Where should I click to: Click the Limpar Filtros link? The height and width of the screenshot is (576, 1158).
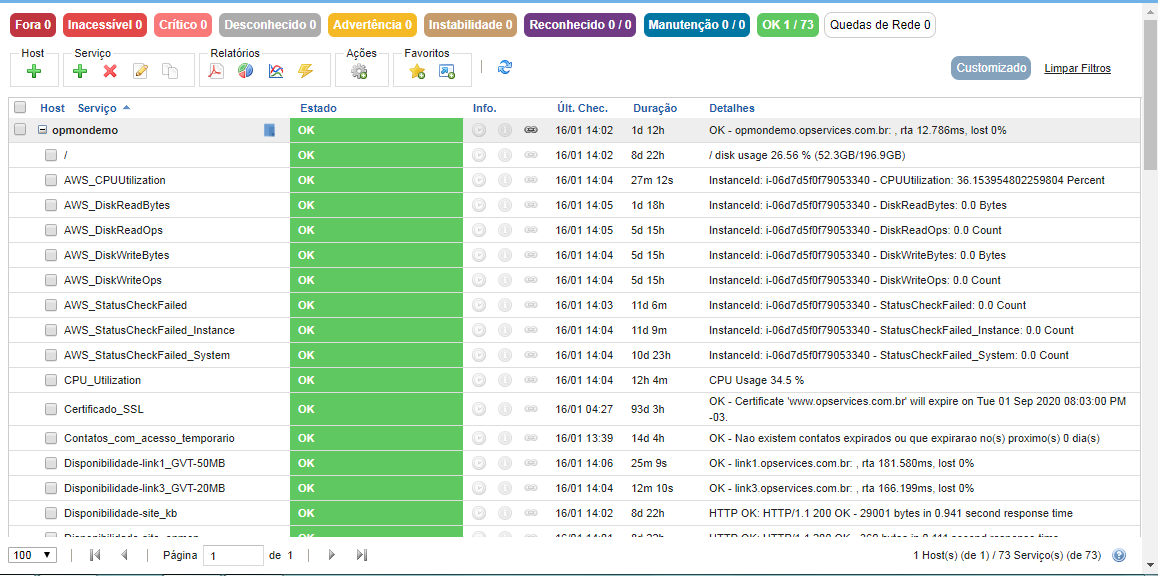pyautogui.click(x=1077, y=69)
